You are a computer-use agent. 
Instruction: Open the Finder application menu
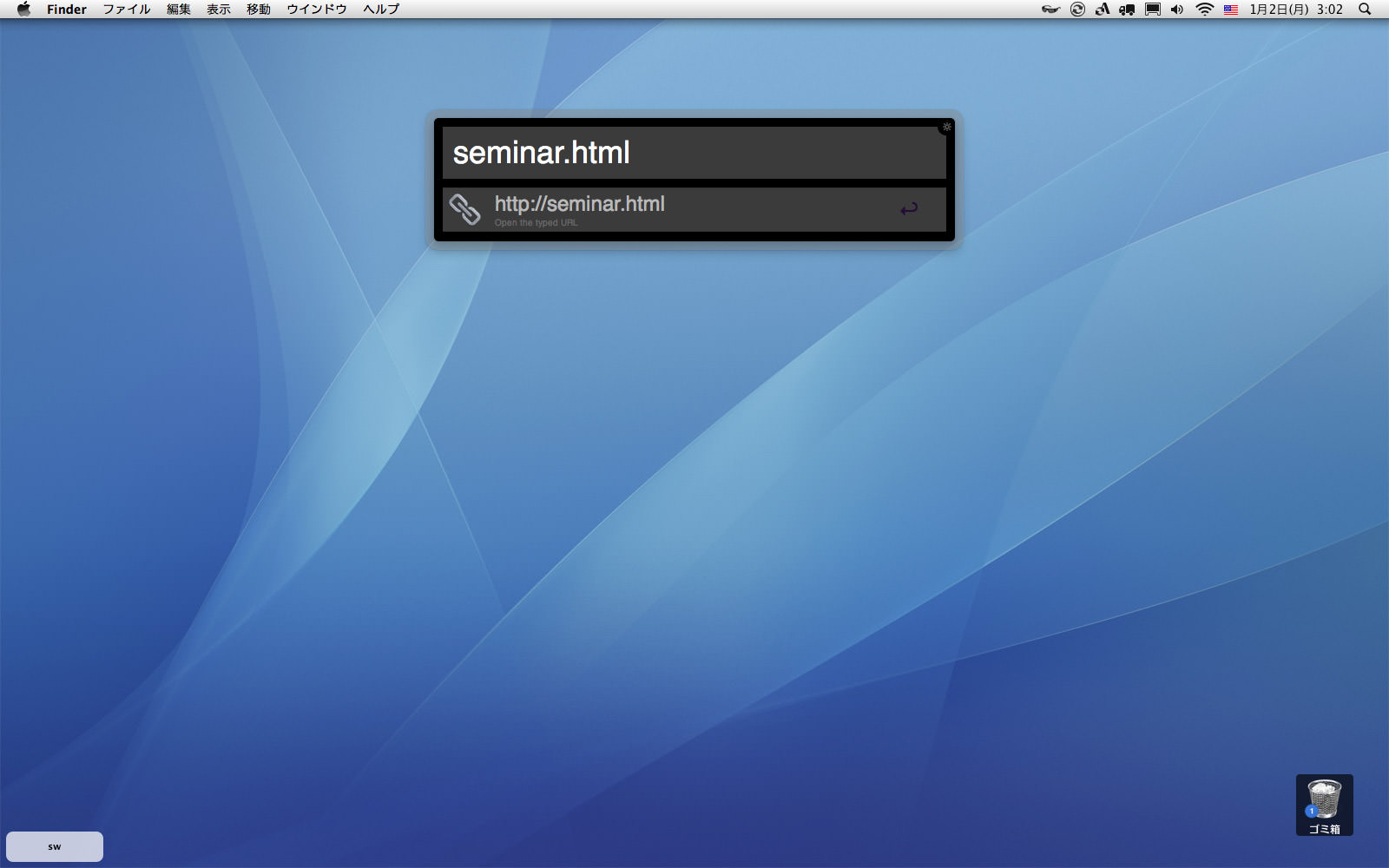coord(67,10)
